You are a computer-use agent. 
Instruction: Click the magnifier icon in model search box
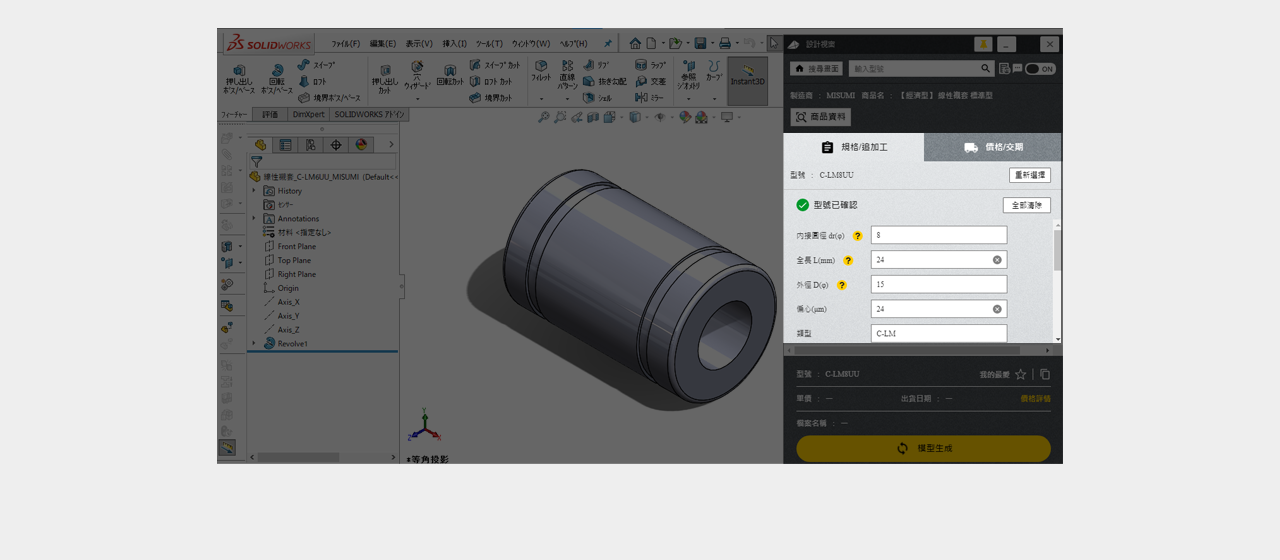point(986,69)
